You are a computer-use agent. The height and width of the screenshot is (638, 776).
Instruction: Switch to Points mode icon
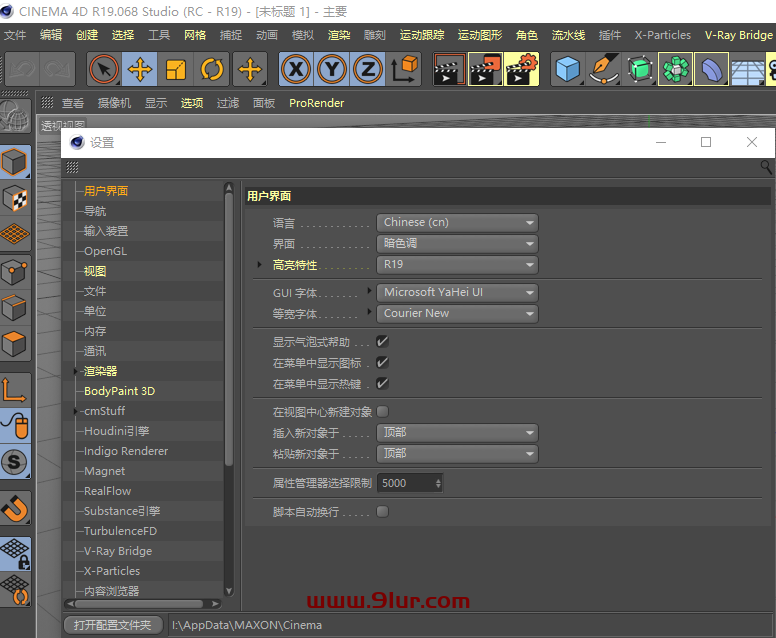pyautogui.click(x=15, y=272)
